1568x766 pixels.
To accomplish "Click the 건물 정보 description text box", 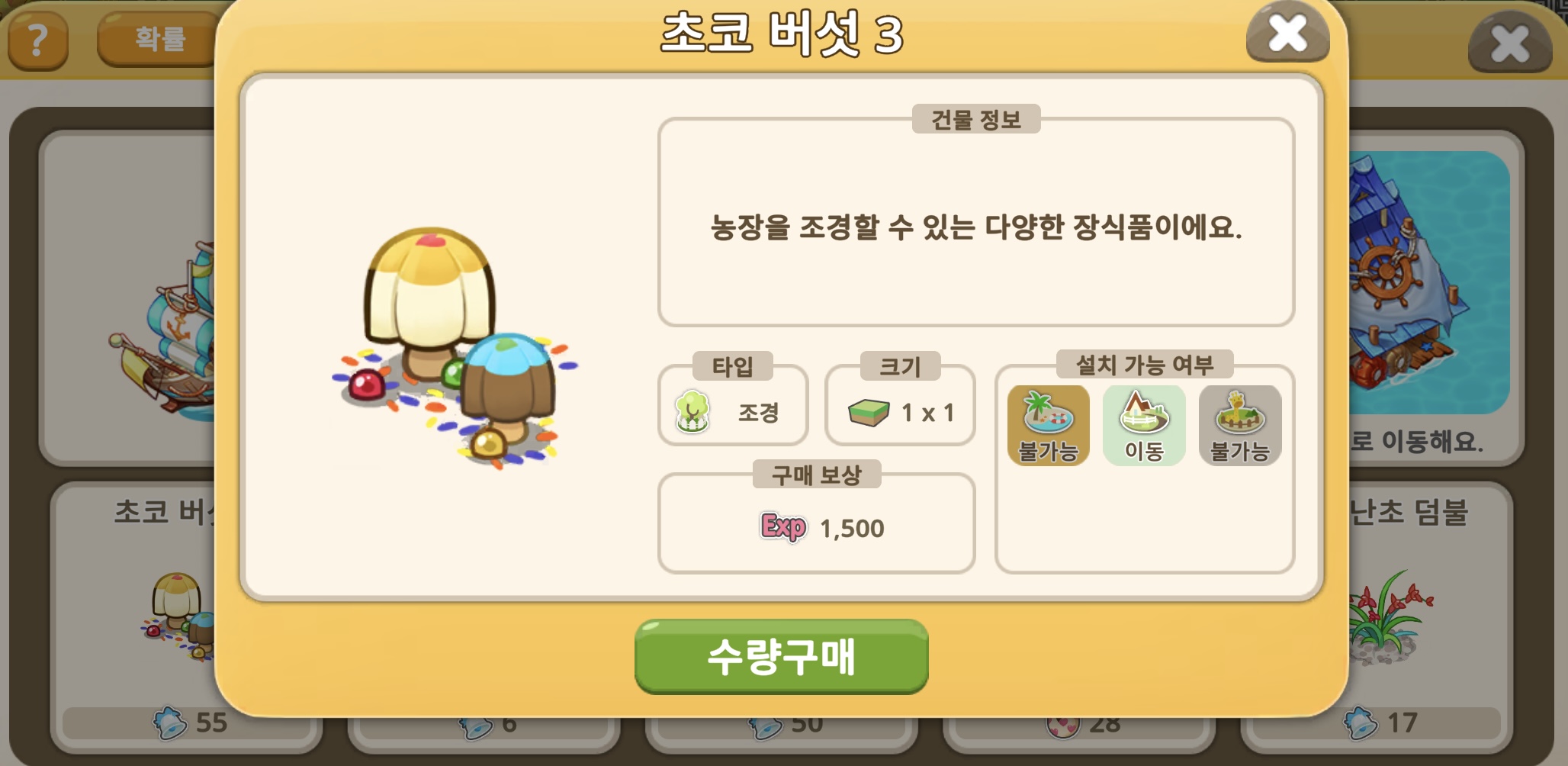I will tap(976, 221).
